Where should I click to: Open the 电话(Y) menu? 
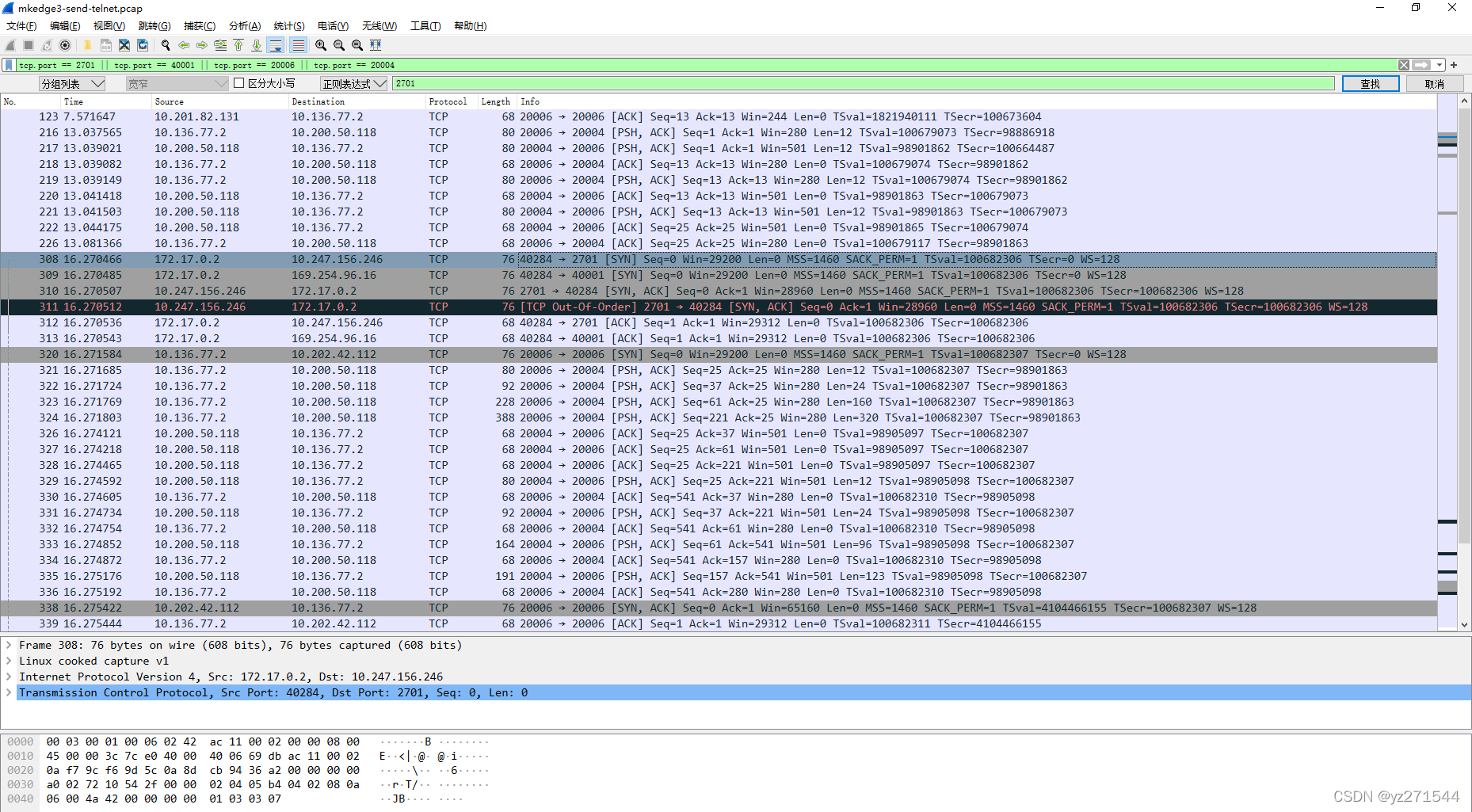click(x=334, y=26)
